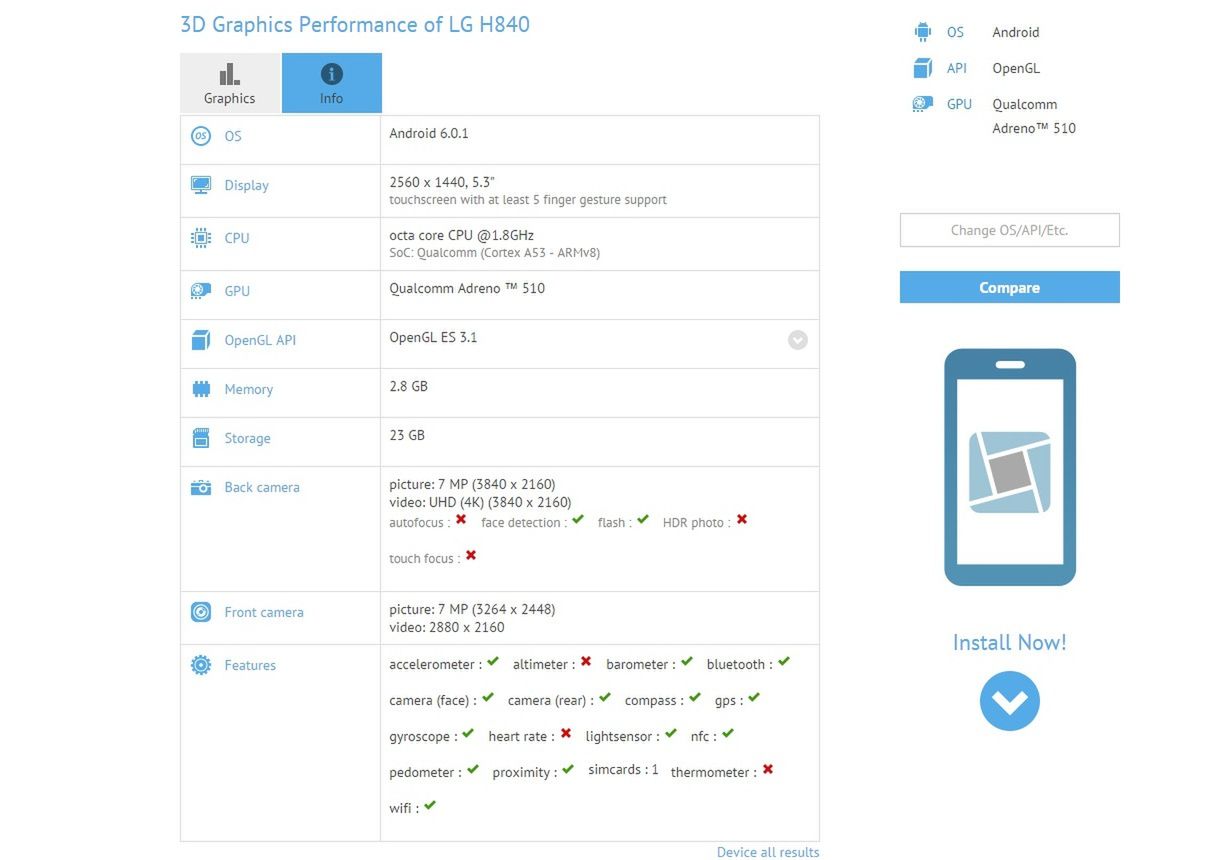Screen dimensions: 1210x860
Task: Click the nfc green checkmark
Action: [x=728, y=734]
